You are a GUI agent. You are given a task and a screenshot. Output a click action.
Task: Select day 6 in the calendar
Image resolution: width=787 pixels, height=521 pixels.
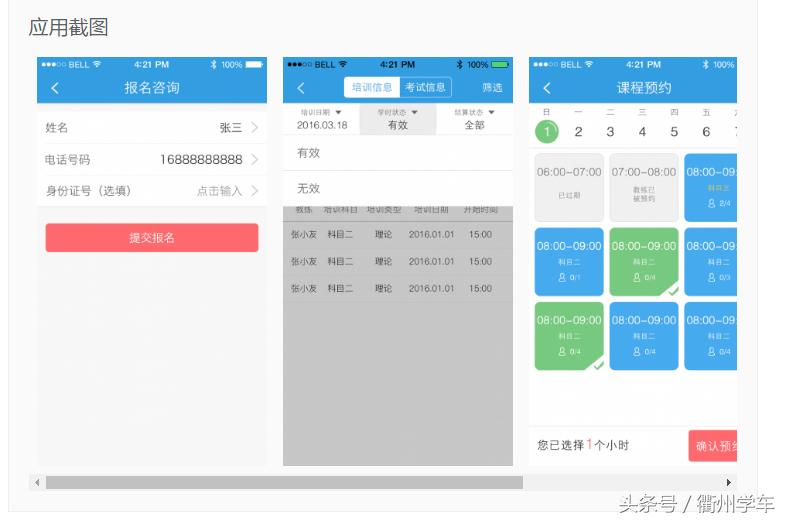(706, 132)
